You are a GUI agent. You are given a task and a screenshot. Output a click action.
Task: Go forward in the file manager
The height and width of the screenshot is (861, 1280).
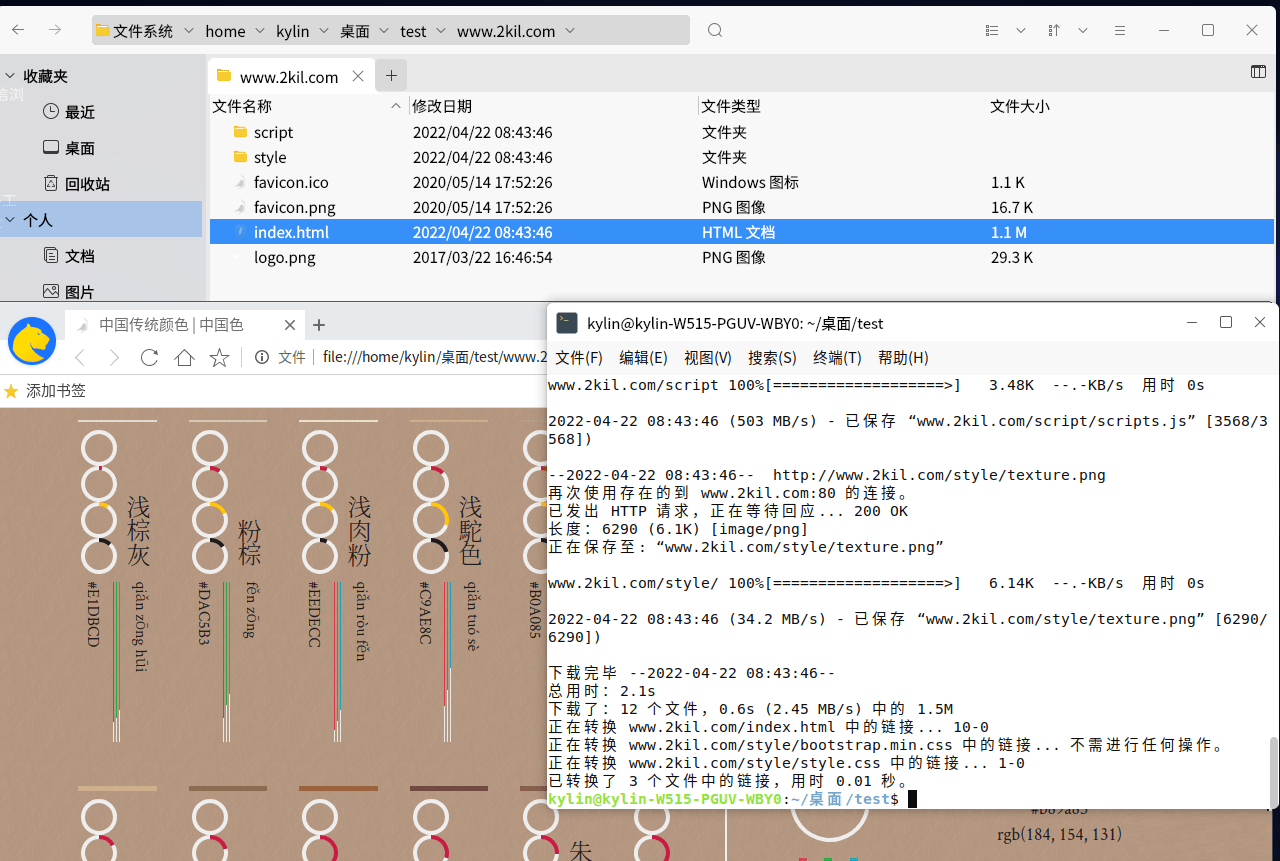[x=55, y=30]
